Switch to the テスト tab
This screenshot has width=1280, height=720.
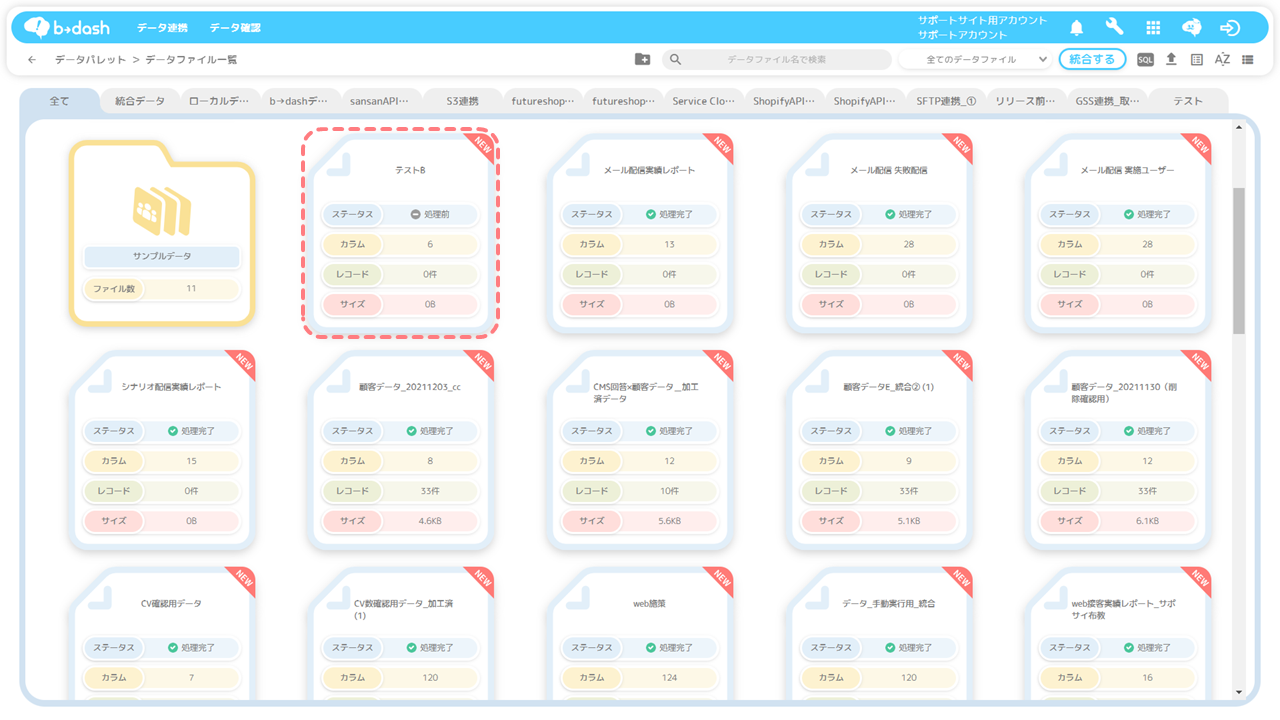pyautogui.click(x=1188, y=101)
